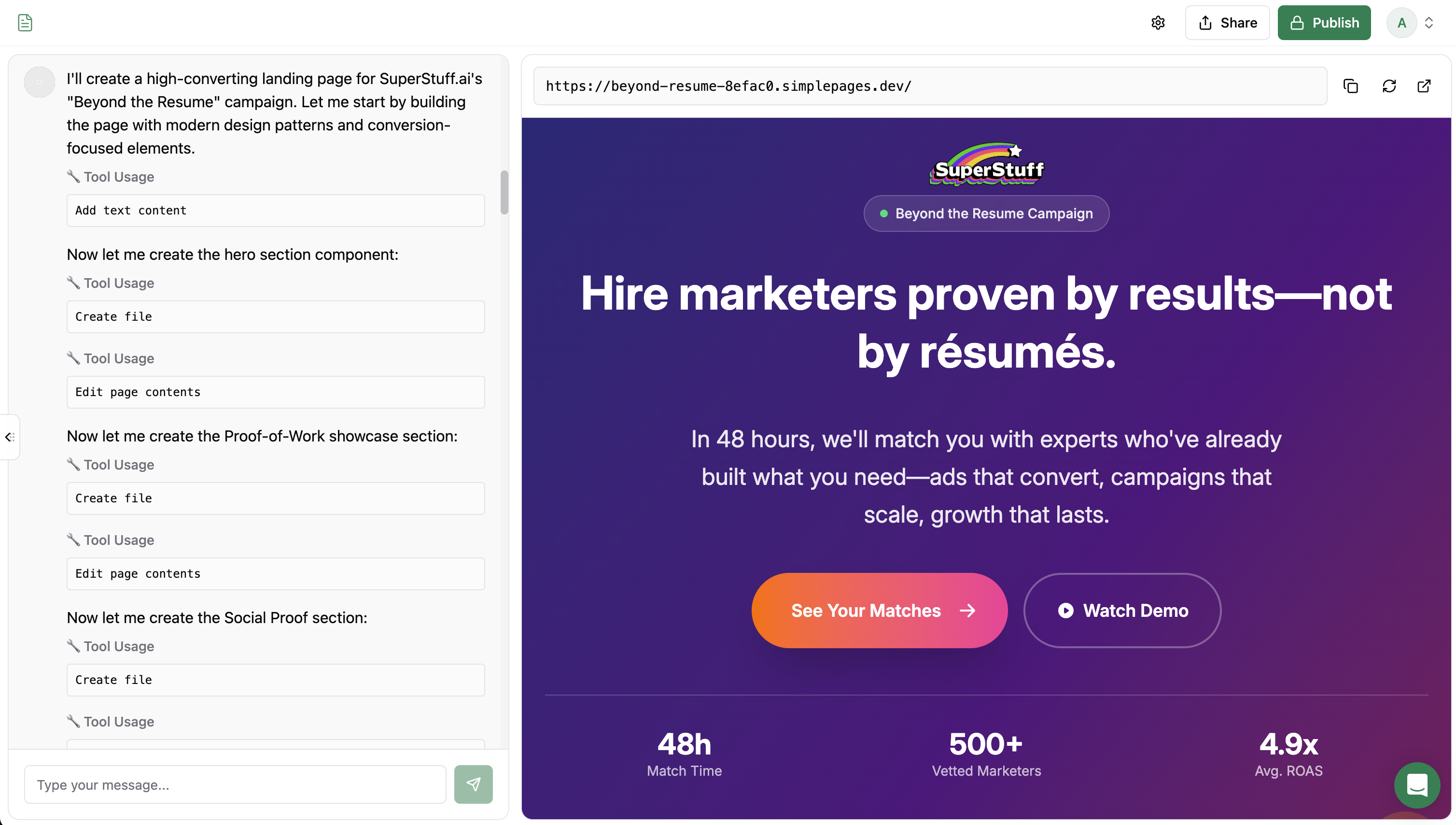This screenshot has height=825, width=1456.
Task: Expand the account switcher chevrons
Action: coord(1429,23)
